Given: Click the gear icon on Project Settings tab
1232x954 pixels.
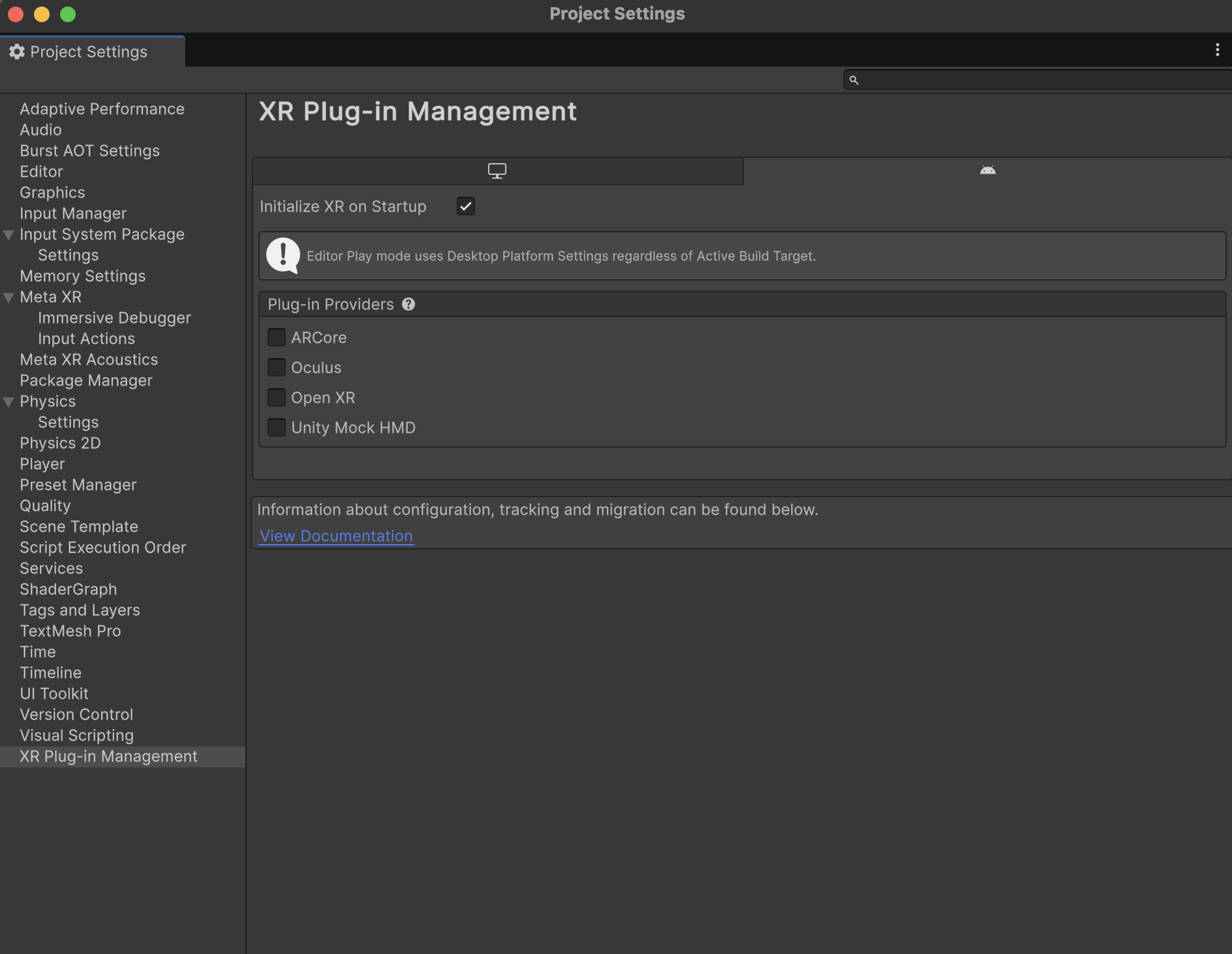Looking at the screenshot, I should [x=17, y=52].
